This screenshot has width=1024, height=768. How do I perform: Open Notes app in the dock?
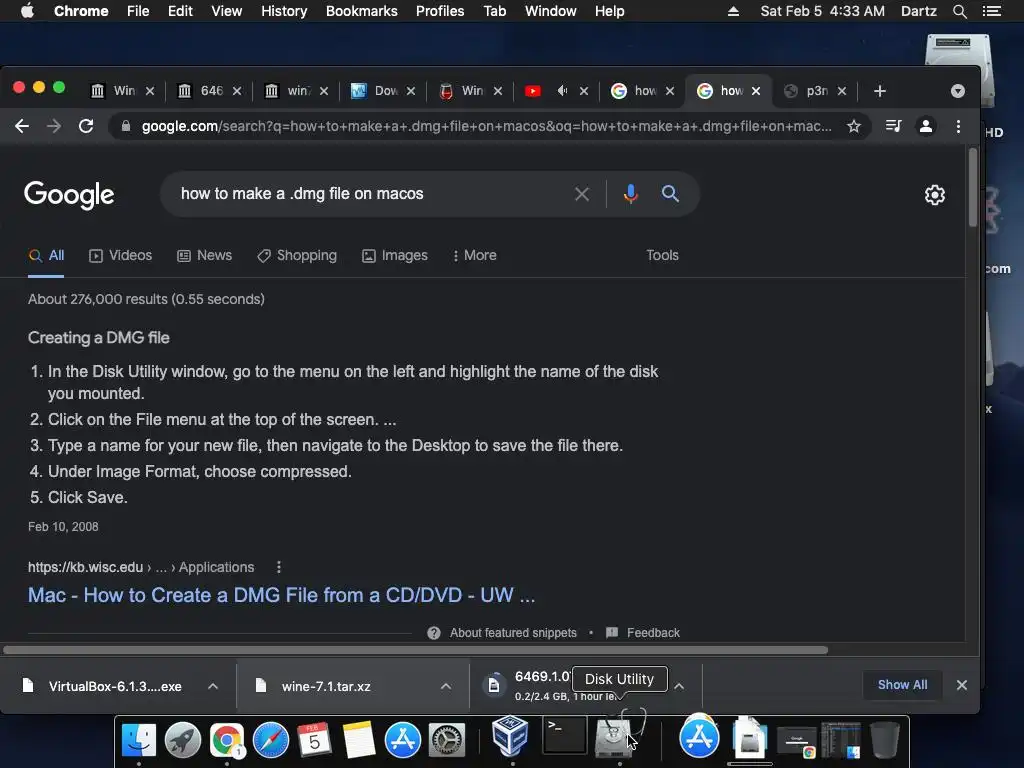359,739
